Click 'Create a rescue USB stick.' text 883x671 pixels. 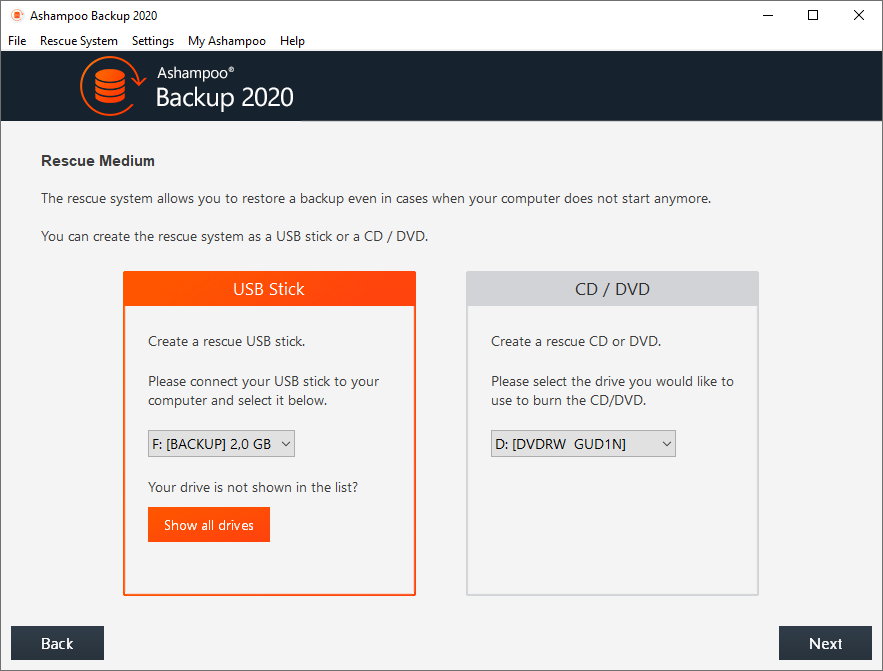[x=226, y=341]
